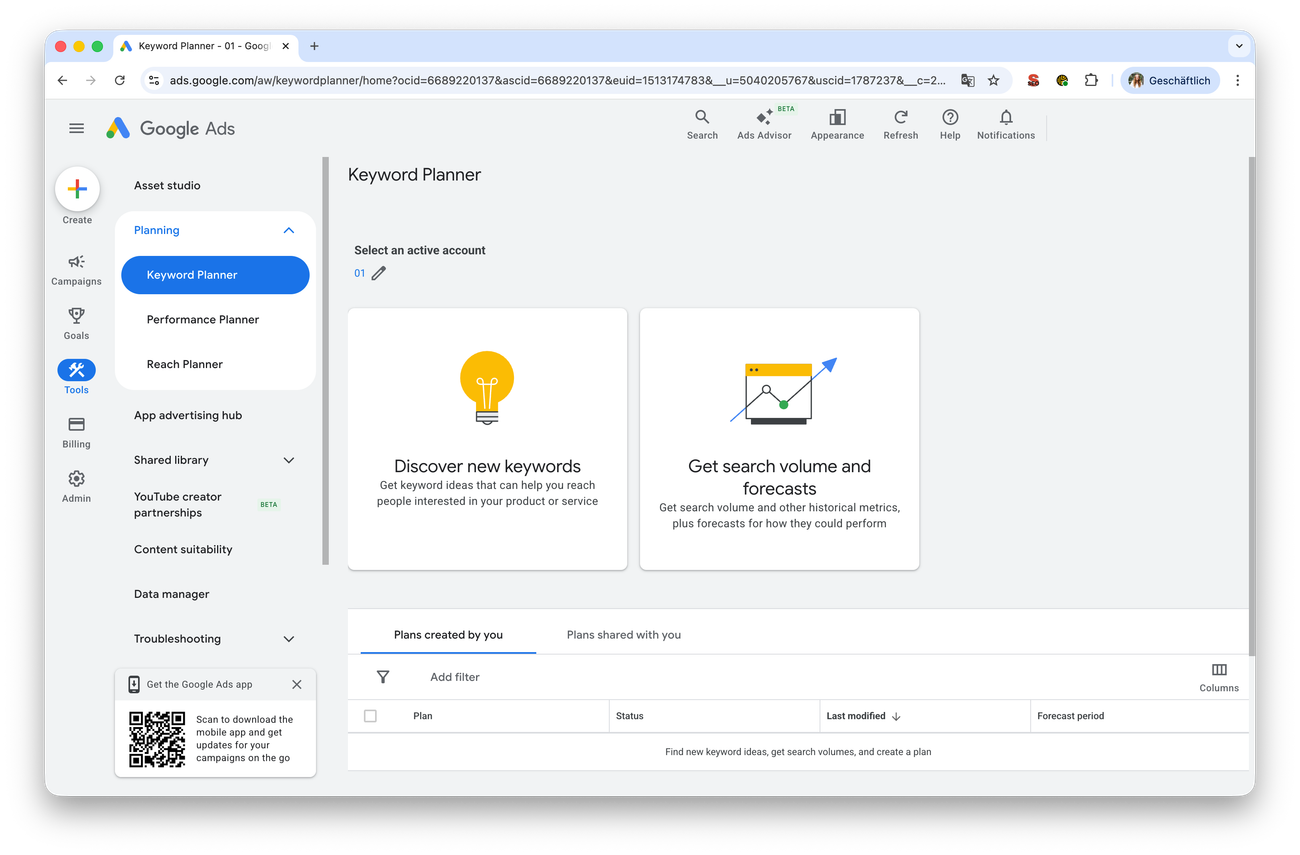This screenshot has height=855, width=1300.
Task: Open the hamburger main menu
Action: tap(76, 128)
